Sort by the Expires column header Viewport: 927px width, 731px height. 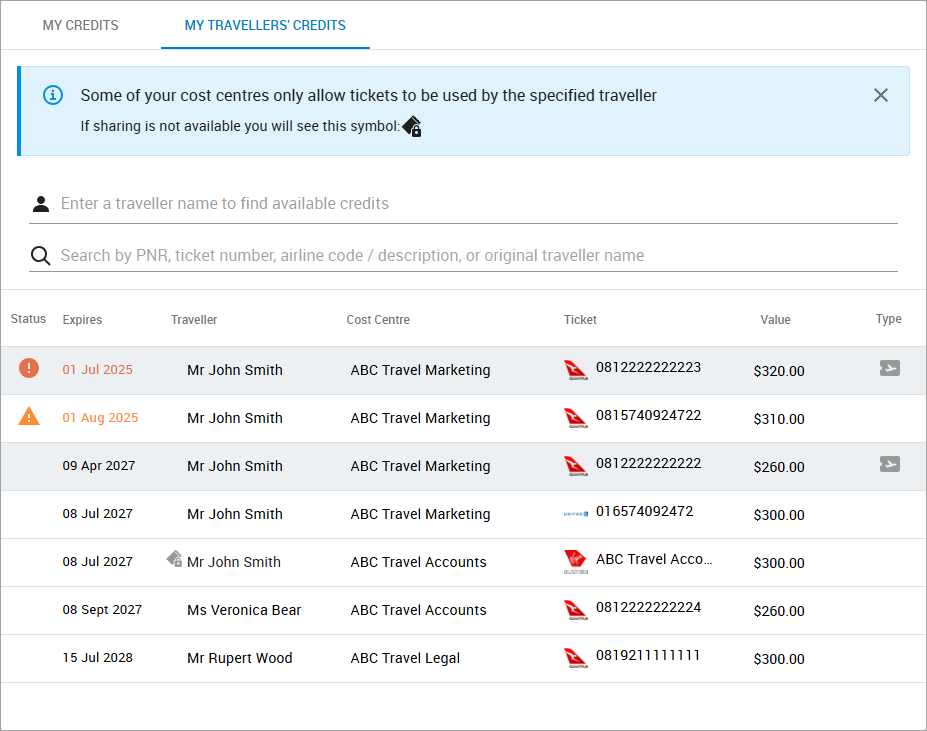coord(82,320)
